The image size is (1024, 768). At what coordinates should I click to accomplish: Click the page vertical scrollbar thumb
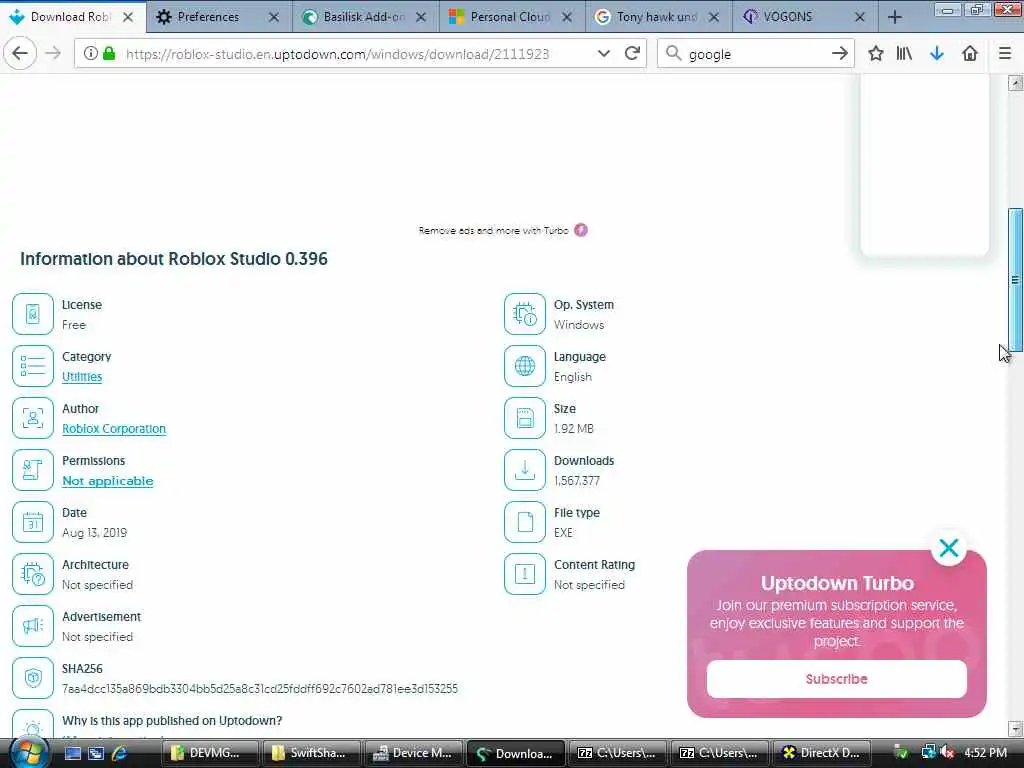coord(1015,280)
